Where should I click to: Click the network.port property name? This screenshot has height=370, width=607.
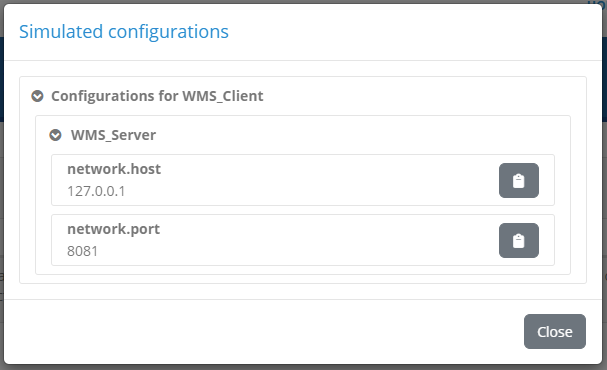[113, 229]
